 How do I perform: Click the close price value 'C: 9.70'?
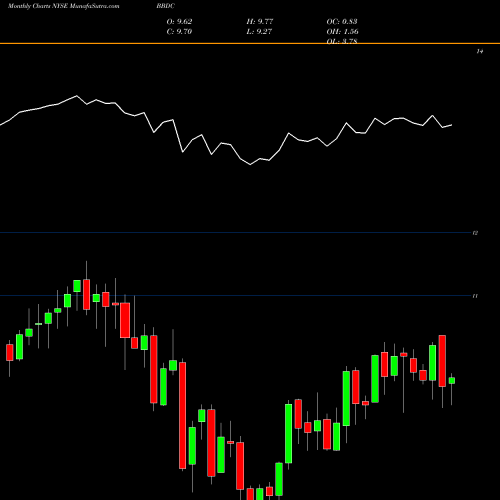(179, 32)
